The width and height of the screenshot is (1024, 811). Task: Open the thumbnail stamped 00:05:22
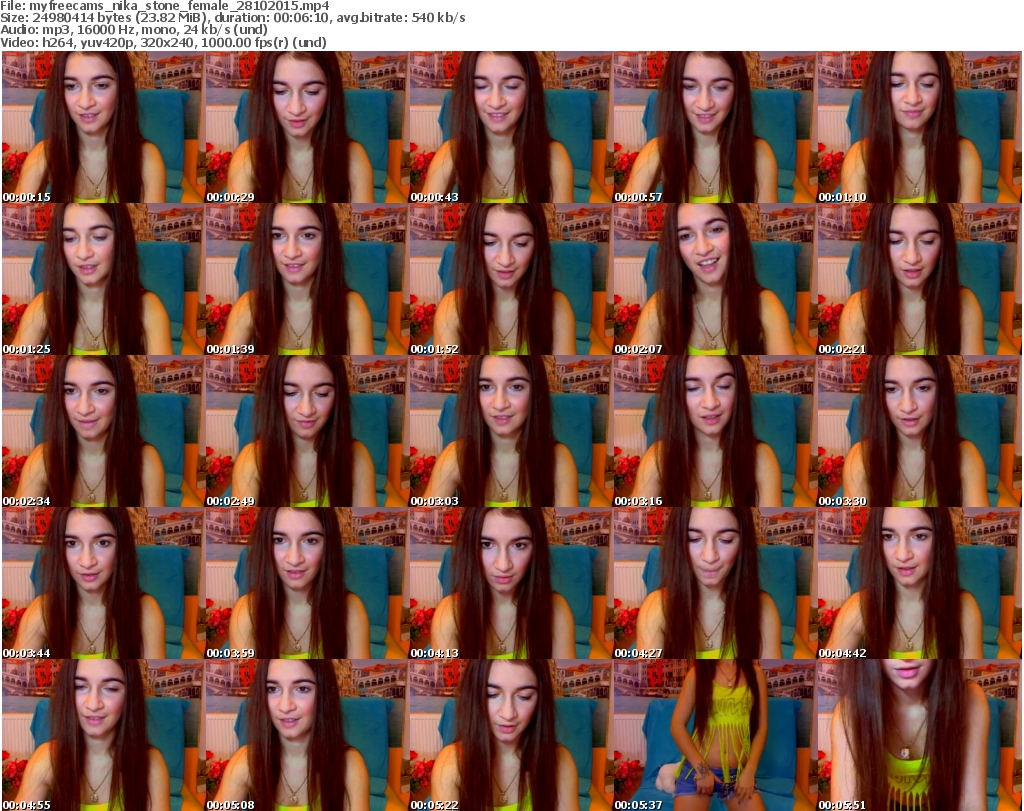(x=511, y=735)
